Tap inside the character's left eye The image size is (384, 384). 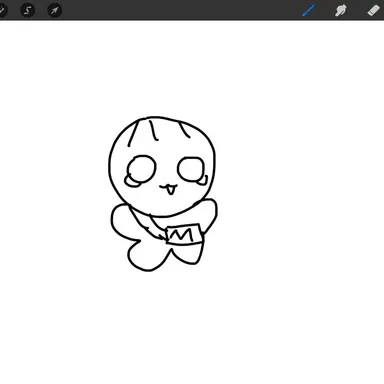pyautogui.click(x=142, y=168)
